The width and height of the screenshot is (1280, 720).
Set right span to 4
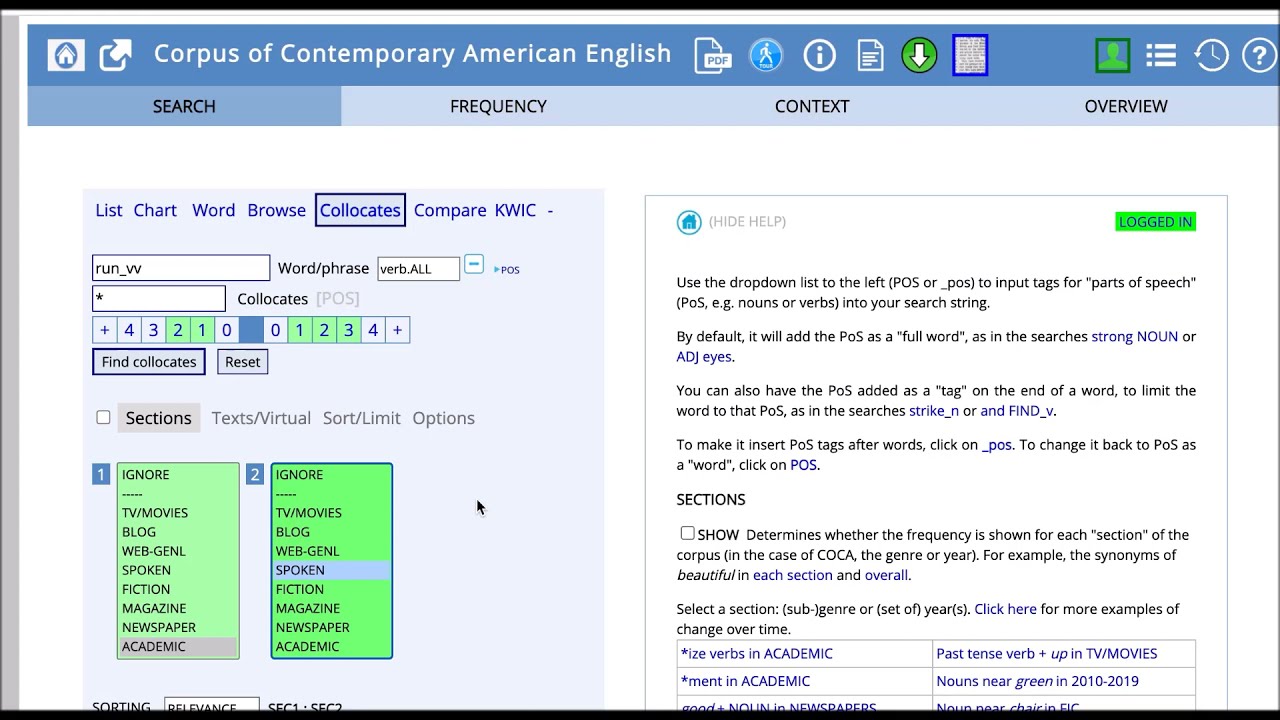coord(373,330)
